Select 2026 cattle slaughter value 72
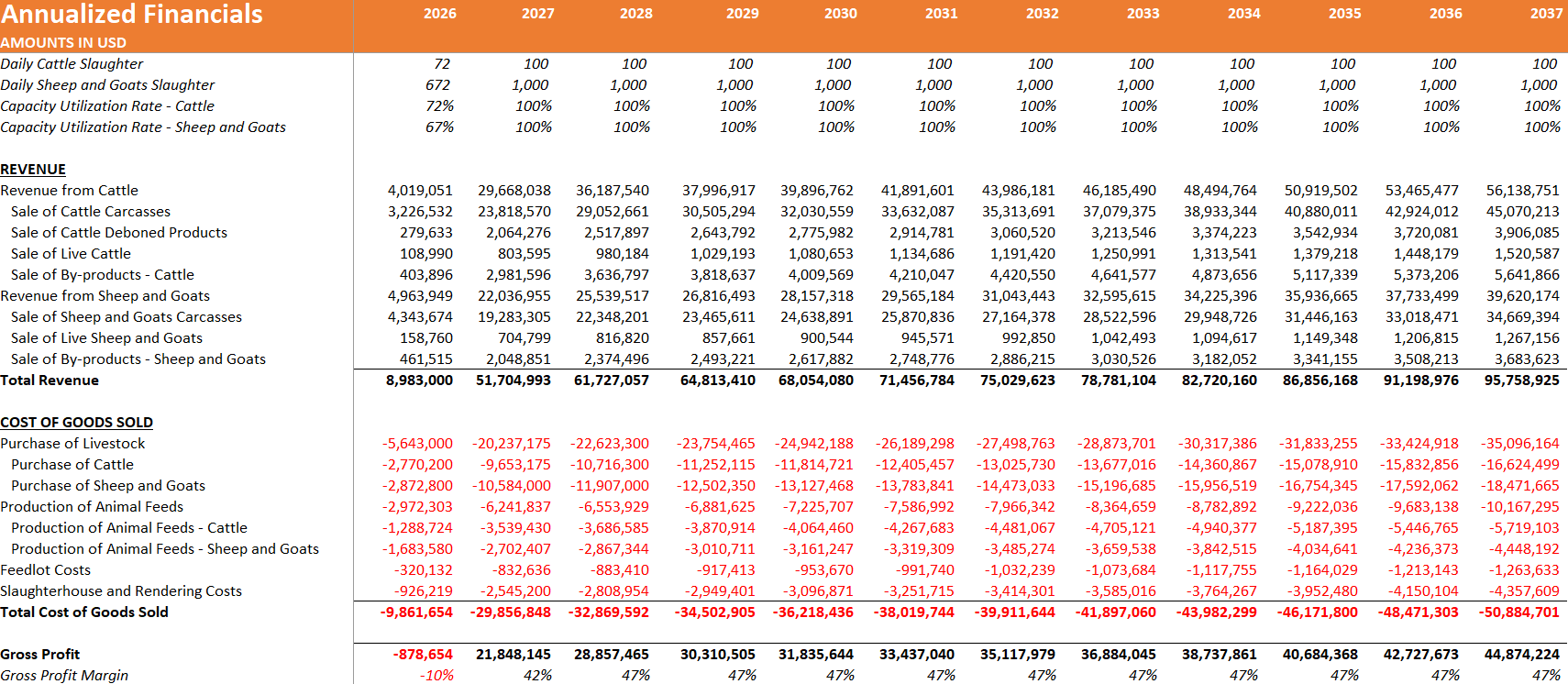 point(442,63)
